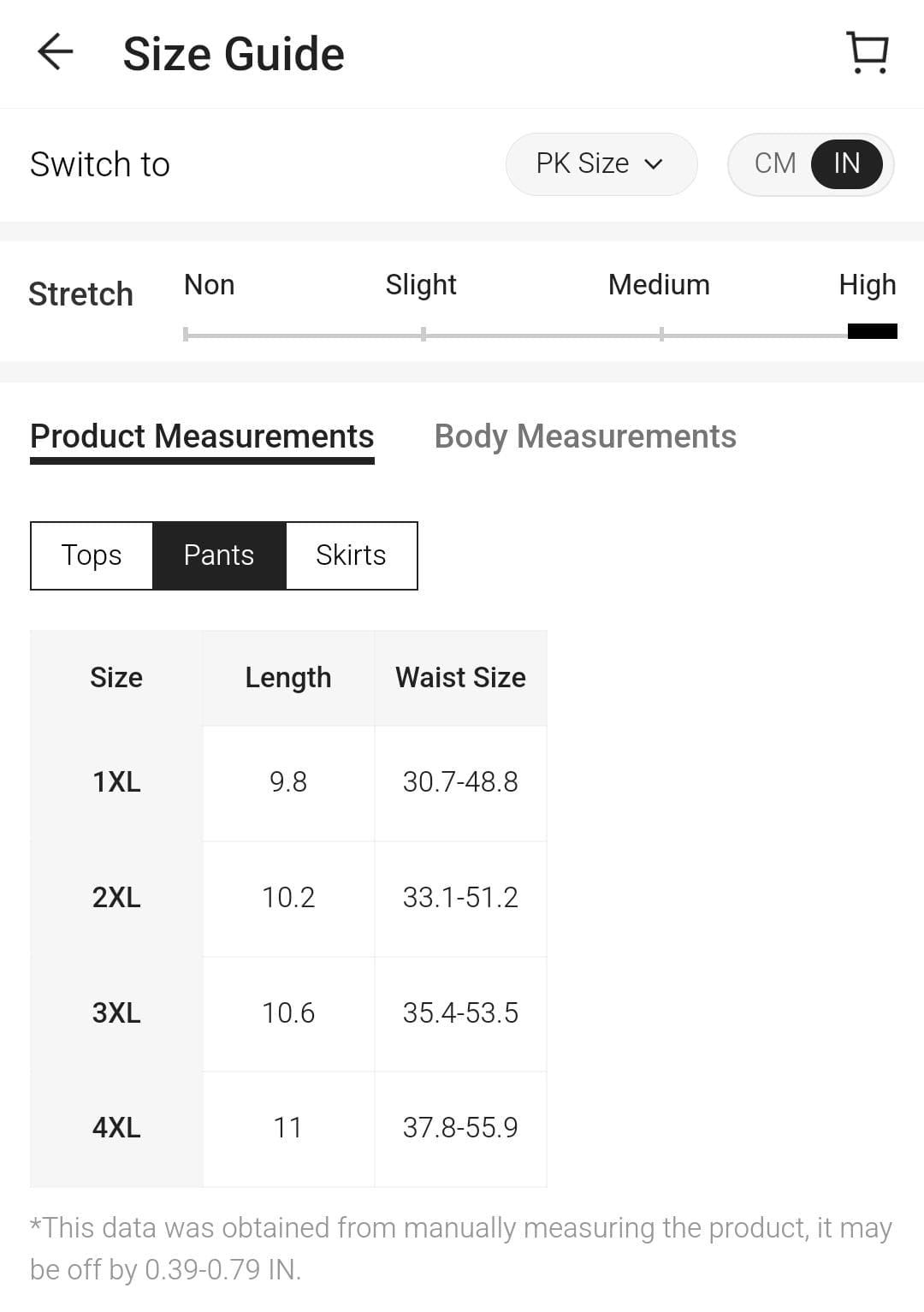The width and height of the screenshot is (924, 1312).
Task: Select the Tops category
Action: (x=91, y=555)
